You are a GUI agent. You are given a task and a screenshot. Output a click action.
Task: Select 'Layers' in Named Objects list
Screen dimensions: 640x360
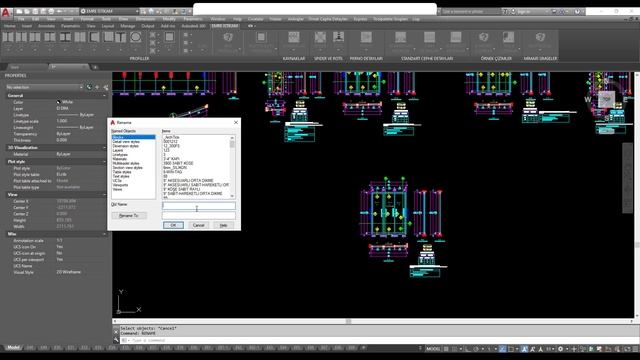pos(118,150)
